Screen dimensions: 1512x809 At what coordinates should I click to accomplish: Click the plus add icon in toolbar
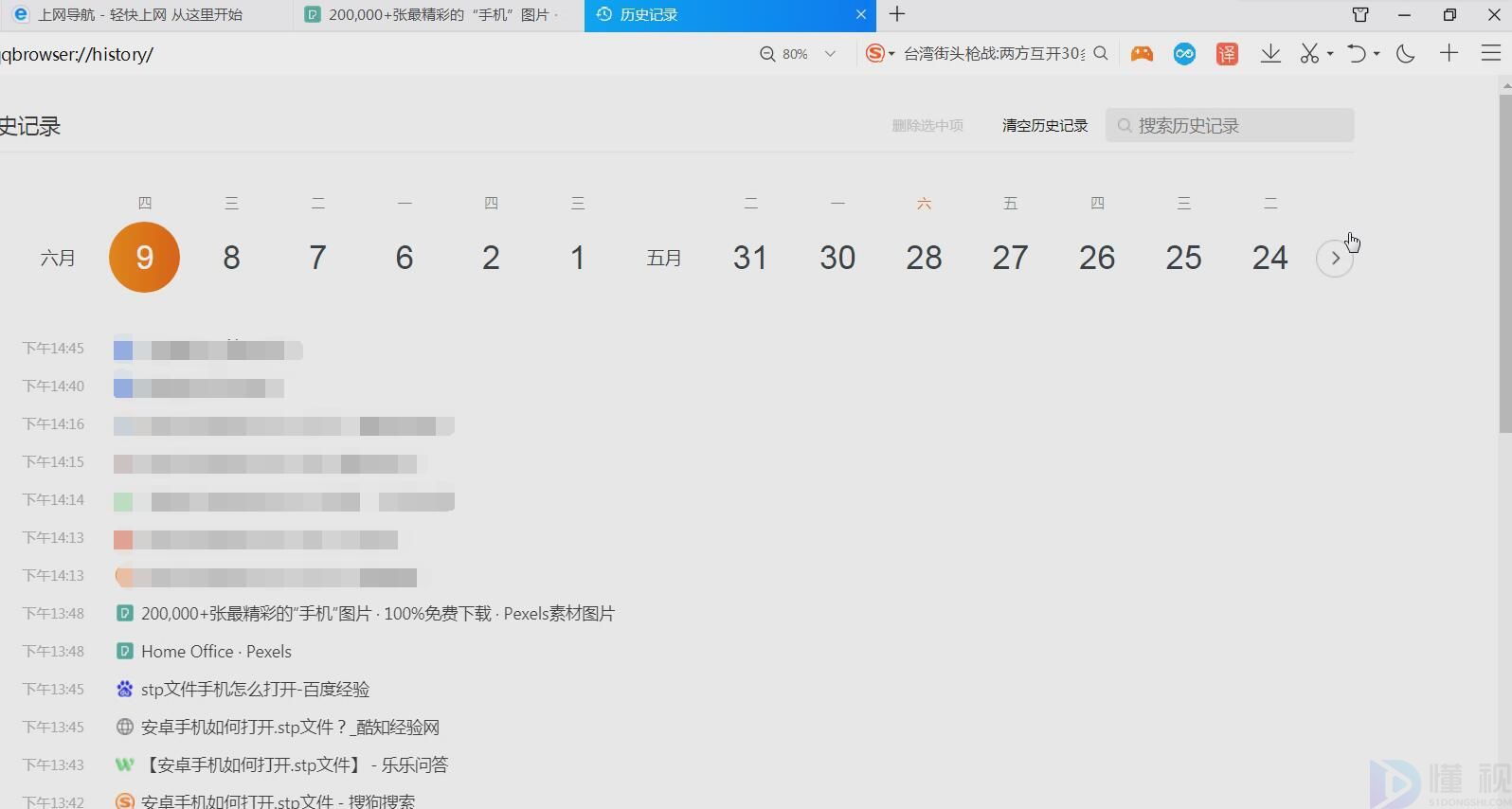(1449, 53)
